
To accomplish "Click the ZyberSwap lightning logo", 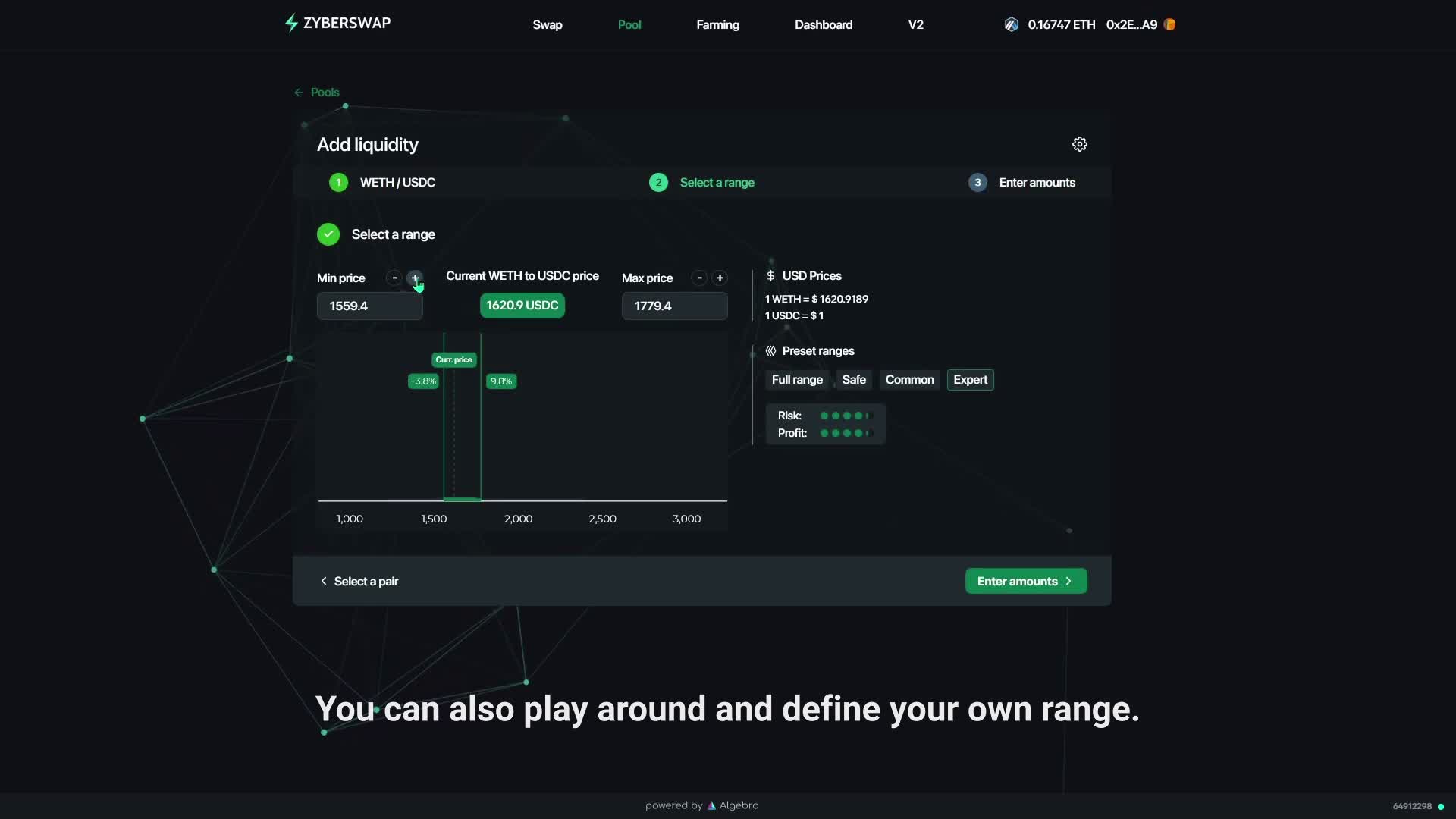I will [291, 23].
